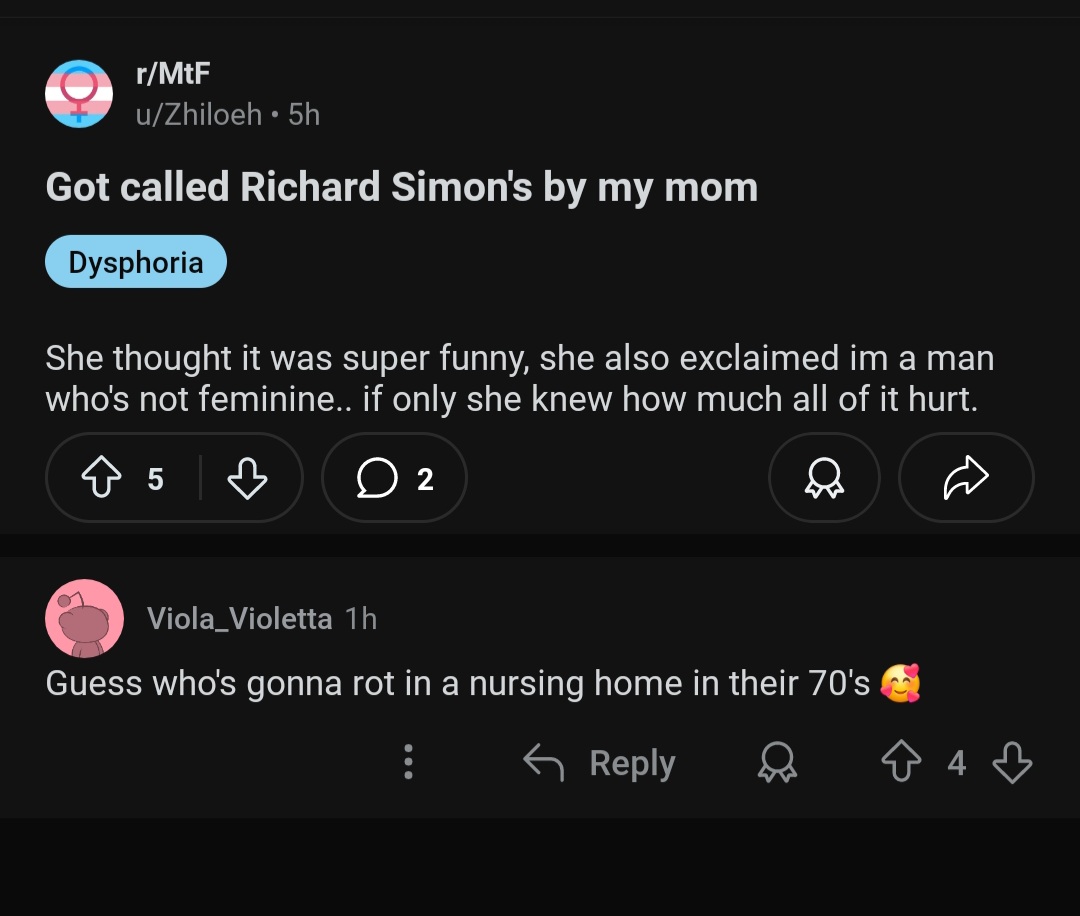The image size is (1080, 916).
Task: Tap the reply arrow icon
Action: [x=543, y=764]
